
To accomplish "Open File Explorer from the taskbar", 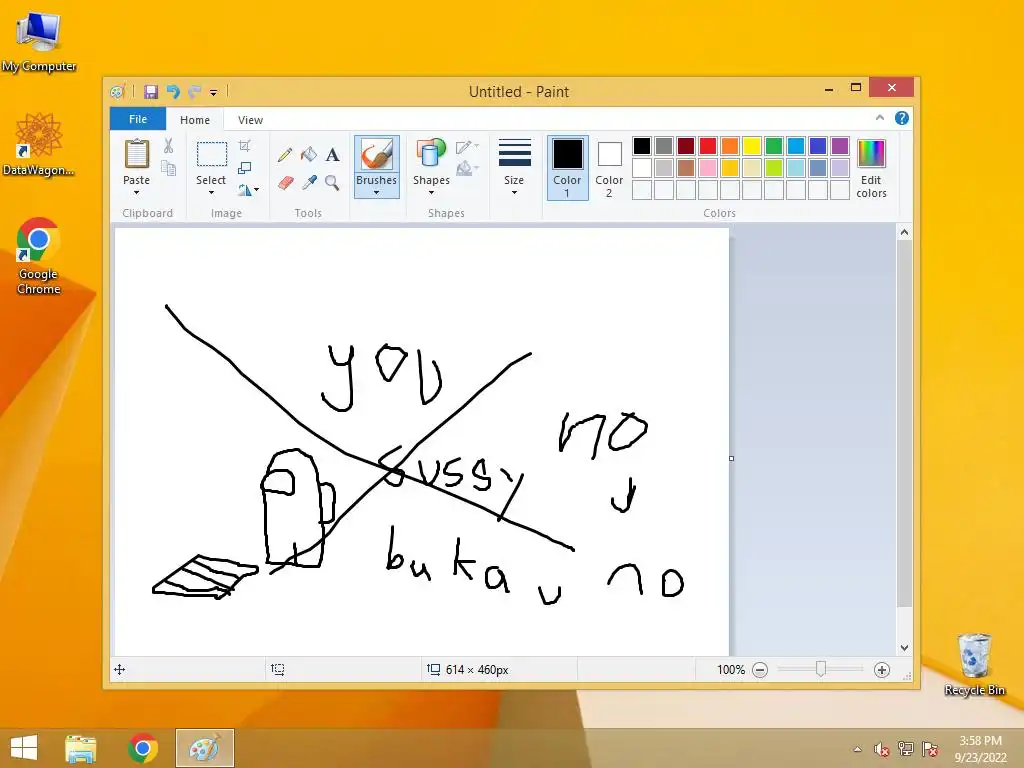I will point(80,748).
